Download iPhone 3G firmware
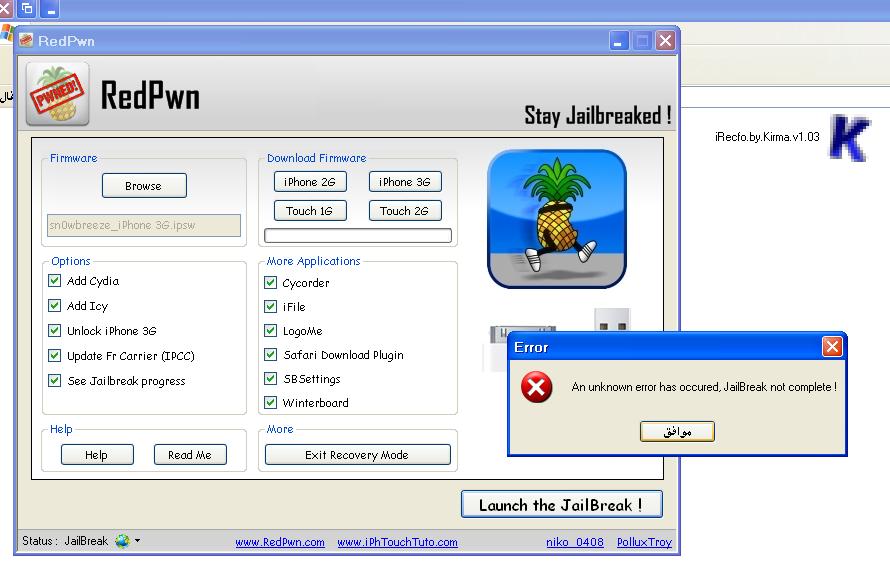Screen dimensions: 890x577 point(405,182)
